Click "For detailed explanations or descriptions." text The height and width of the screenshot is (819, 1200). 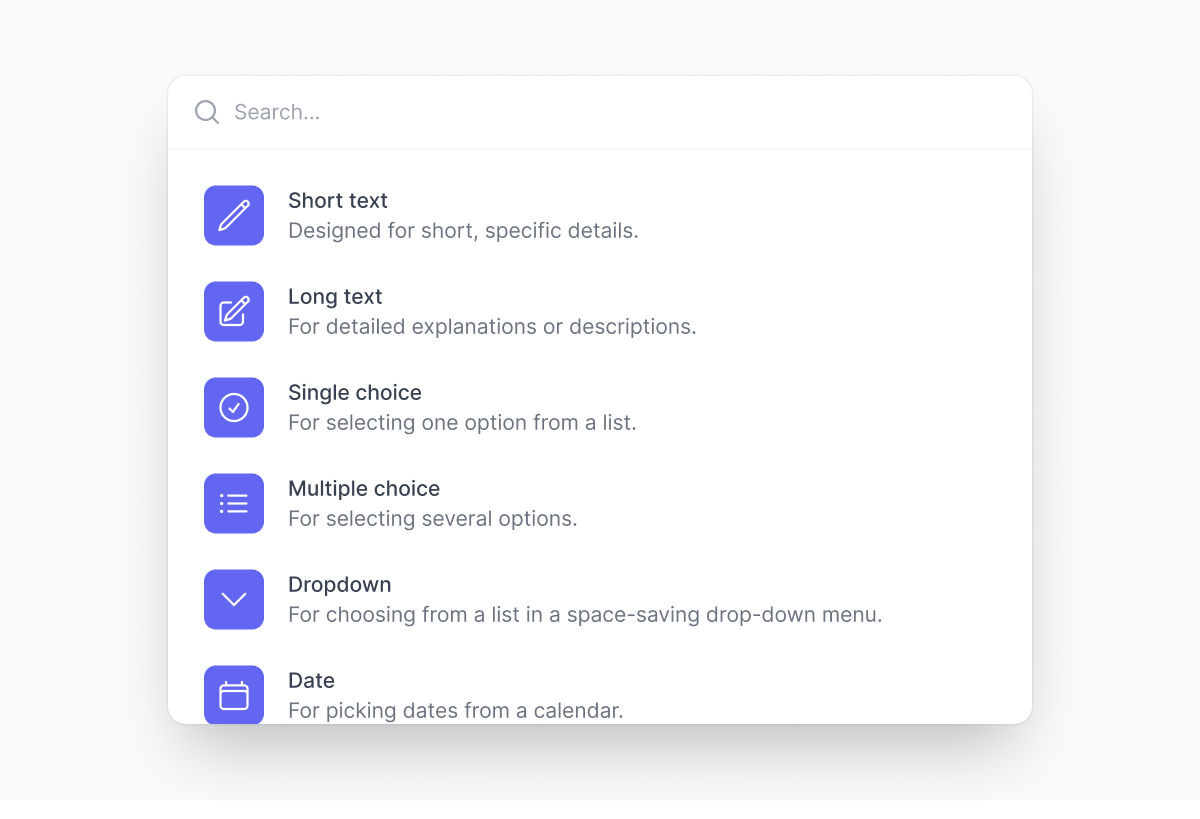pyautogui.click(x=492, y=327)
